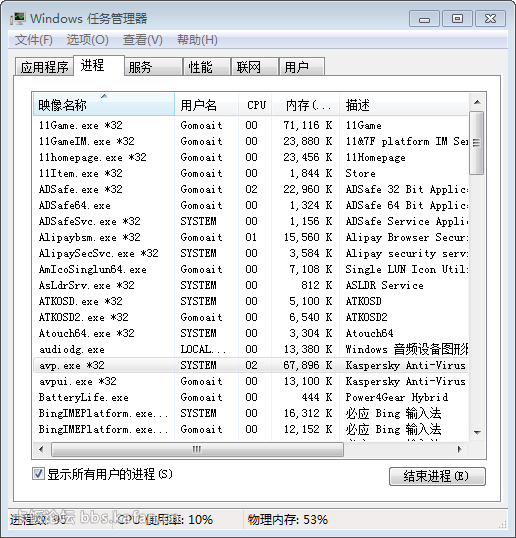Click LOCAL... user name cell
The image size is (516, 538).
pyautogui.click(x=203, y=349)
